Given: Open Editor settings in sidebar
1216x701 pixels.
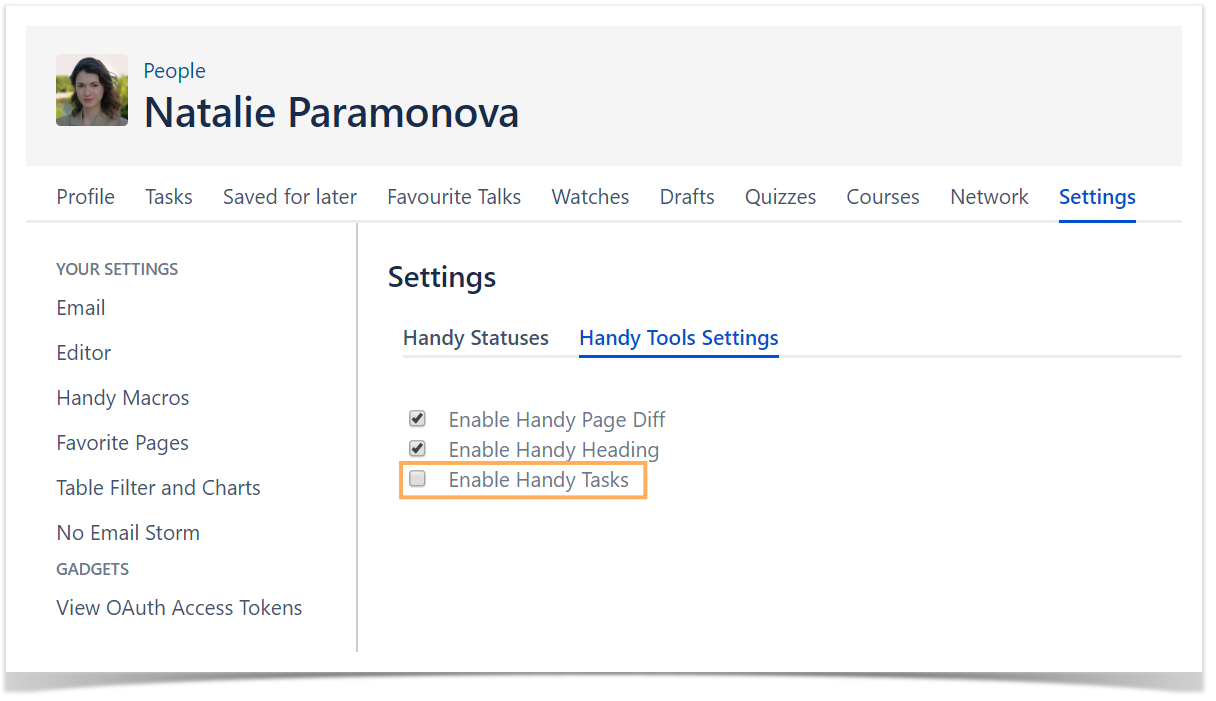Looking at the screenshot, I should point(84,353).
